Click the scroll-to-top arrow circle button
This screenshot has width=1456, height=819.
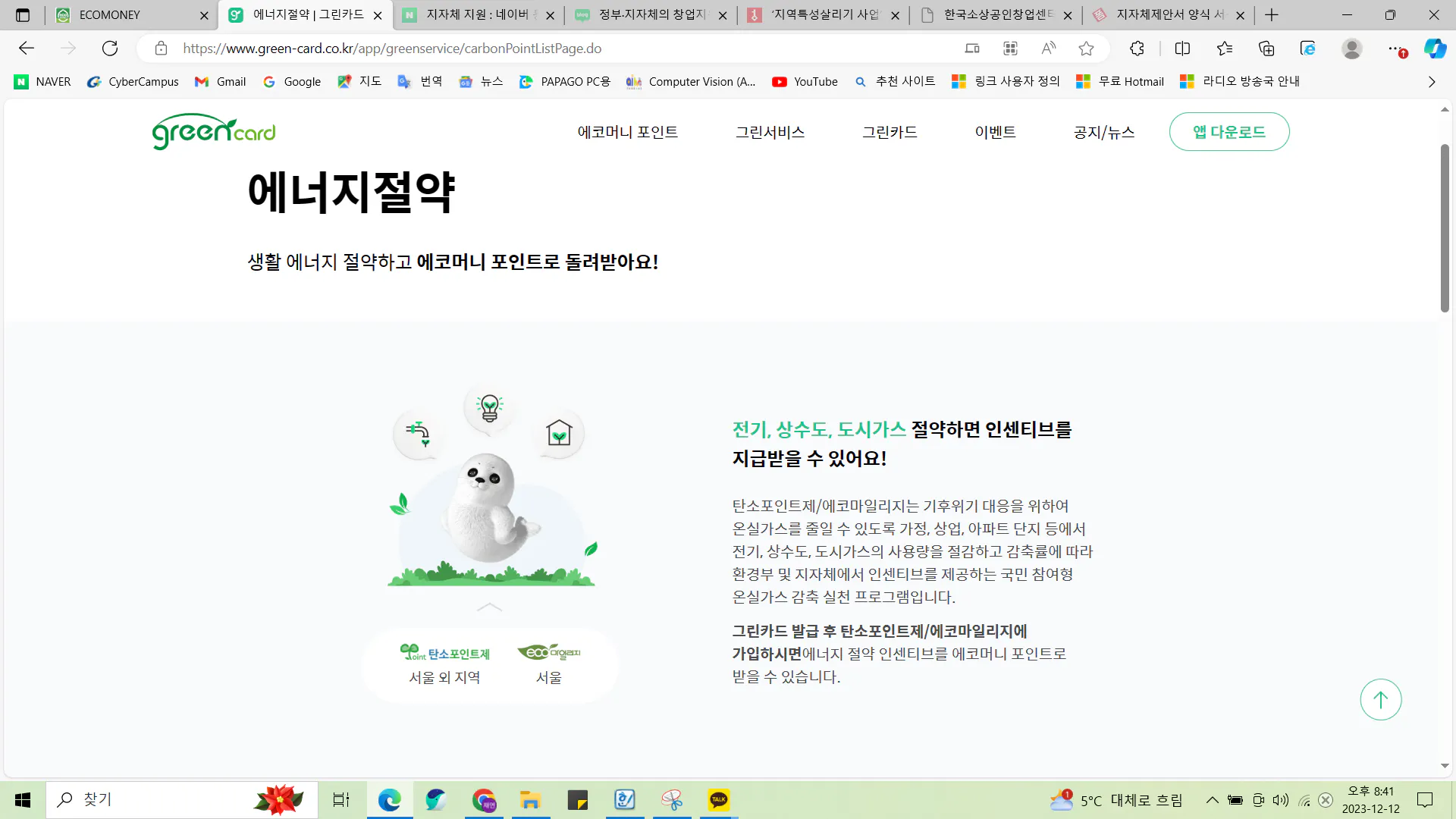pyautogui.click(x=1380, y=699)
